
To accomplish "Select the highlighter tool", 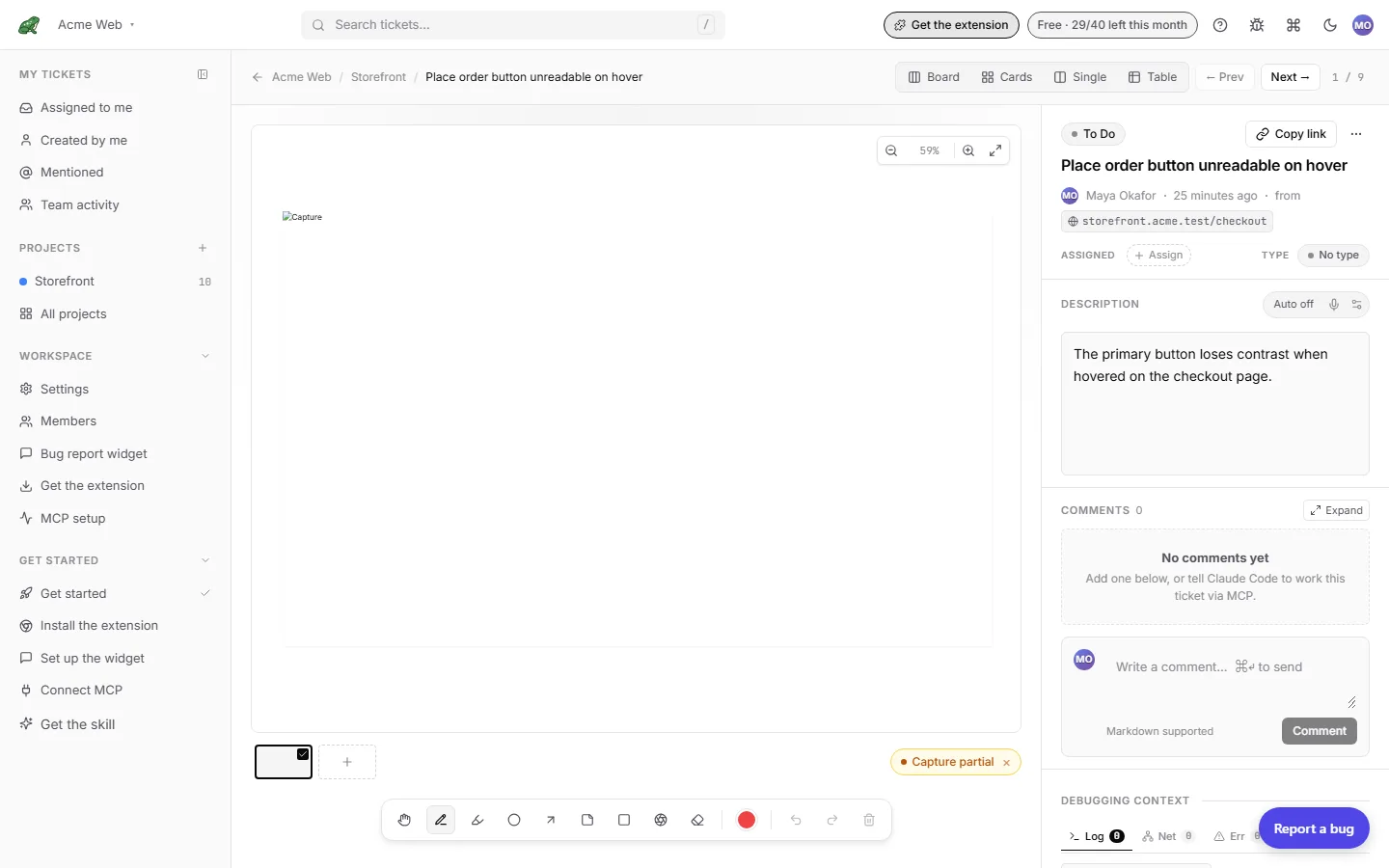I will point(477,820).
